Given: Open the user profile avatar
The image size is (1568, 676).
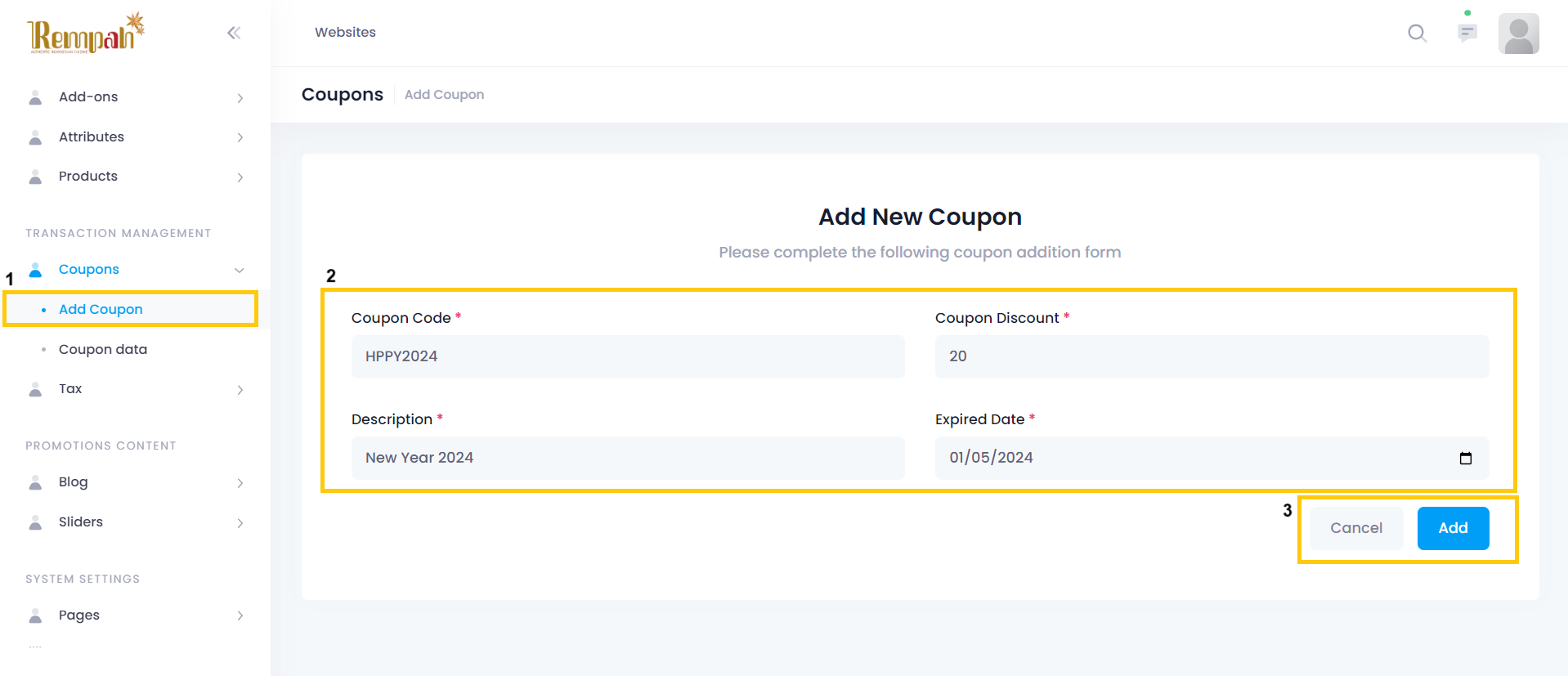Looking at the screenshot, I should pyautogui.click(x=1518, y=34).
